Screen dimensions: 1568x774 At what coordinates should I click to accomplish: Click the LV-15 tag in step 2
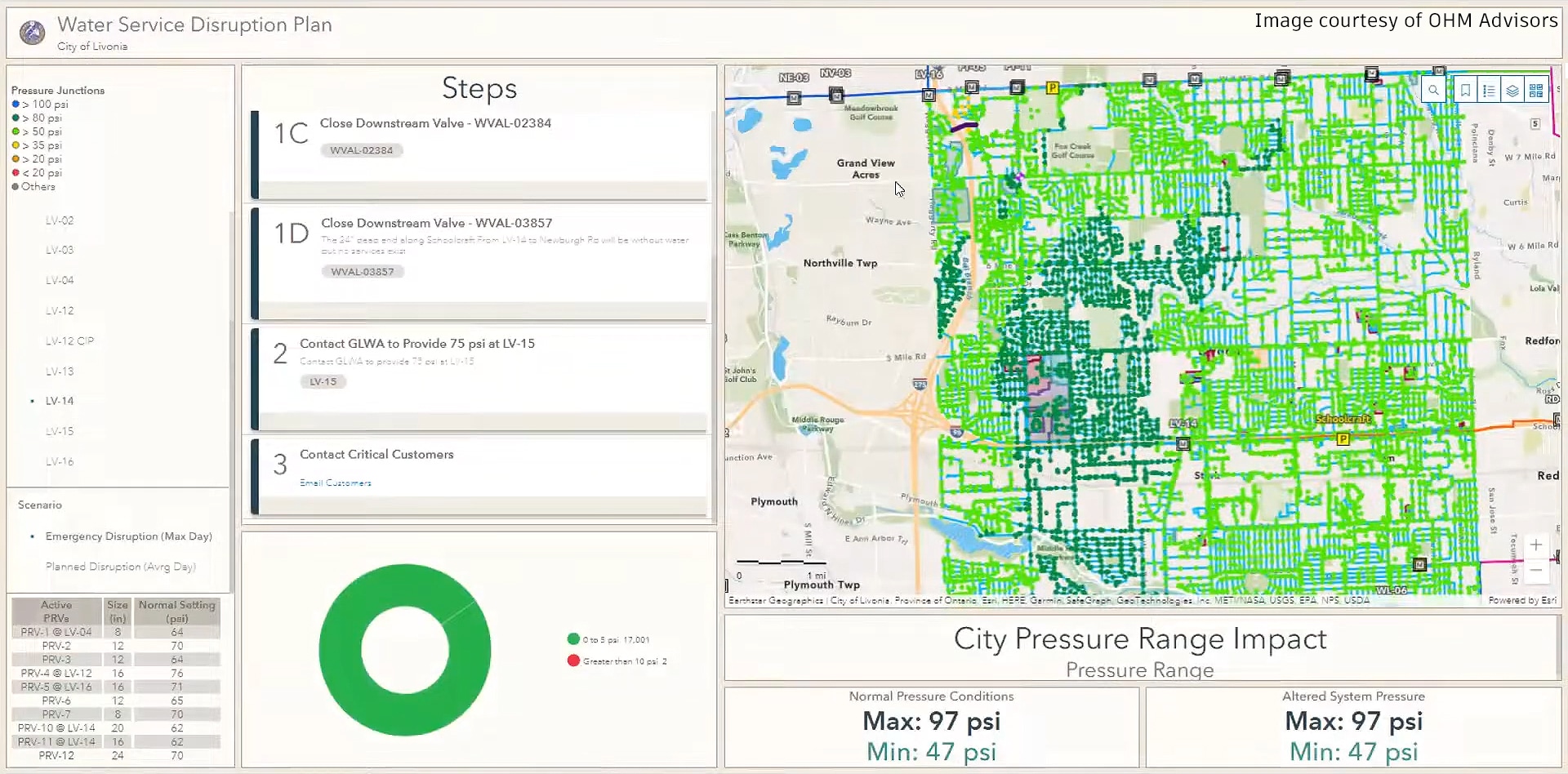pos(323,382)
